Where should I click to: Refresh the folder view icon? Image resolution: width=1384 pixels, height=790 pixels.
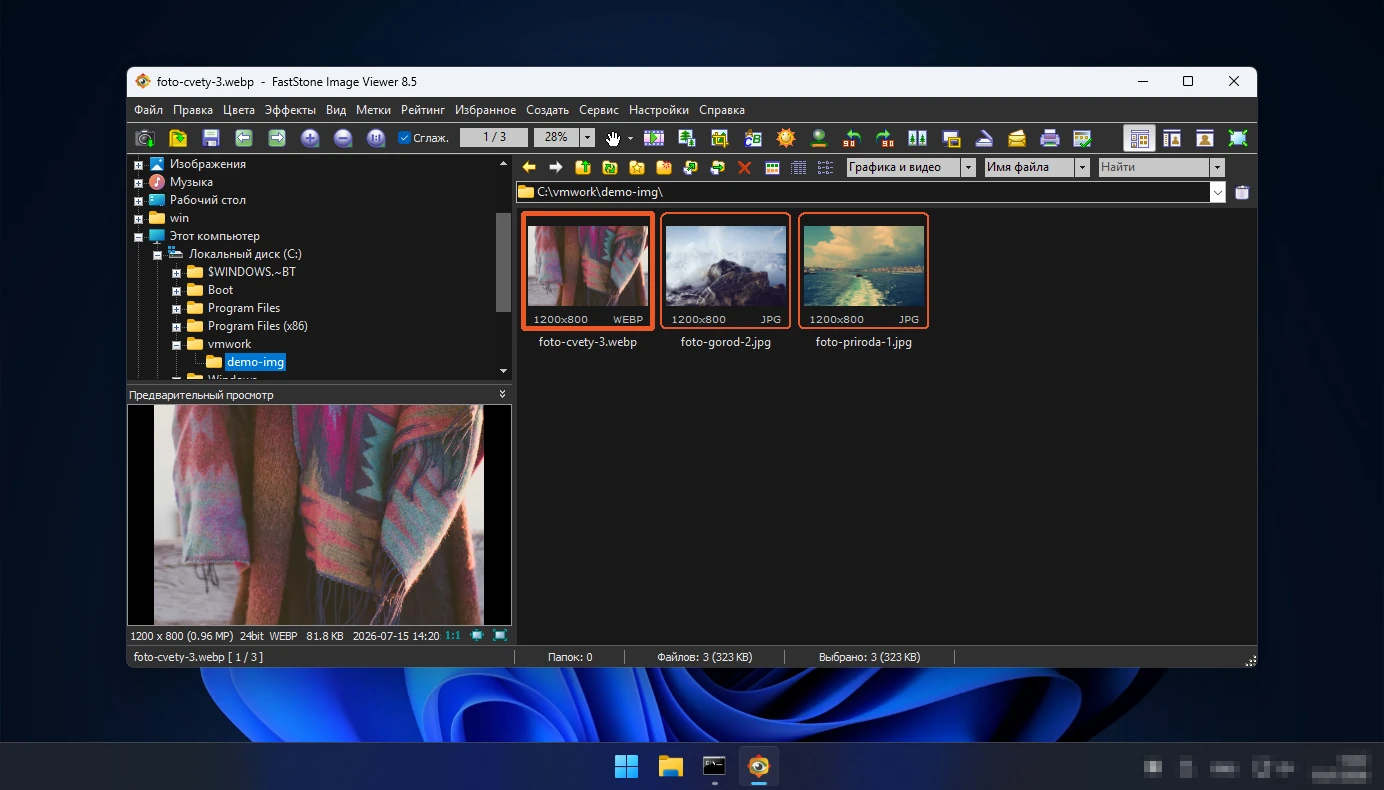(x=610, y=167)
